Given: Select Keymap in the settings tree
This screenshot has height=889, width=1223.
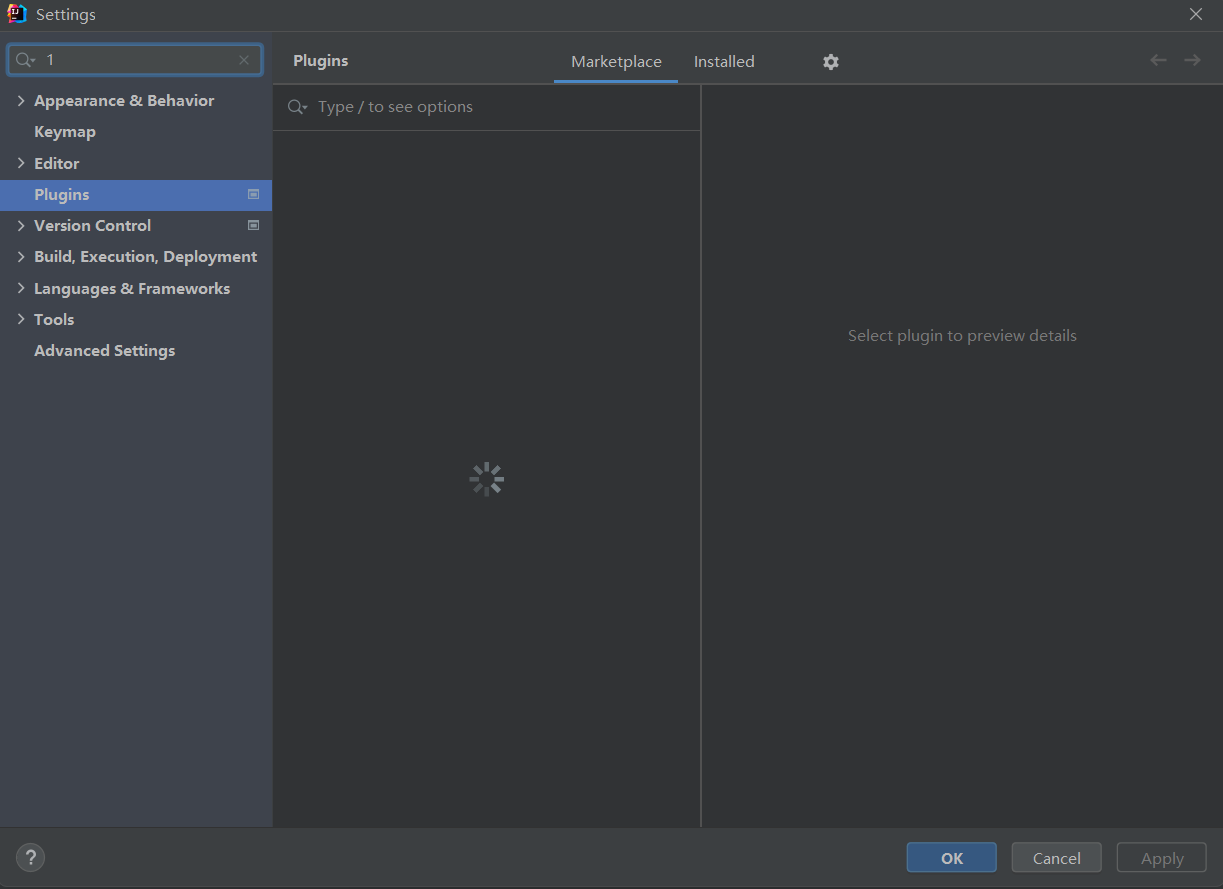Looking at the screenshot, I should (x=65, y=132).
